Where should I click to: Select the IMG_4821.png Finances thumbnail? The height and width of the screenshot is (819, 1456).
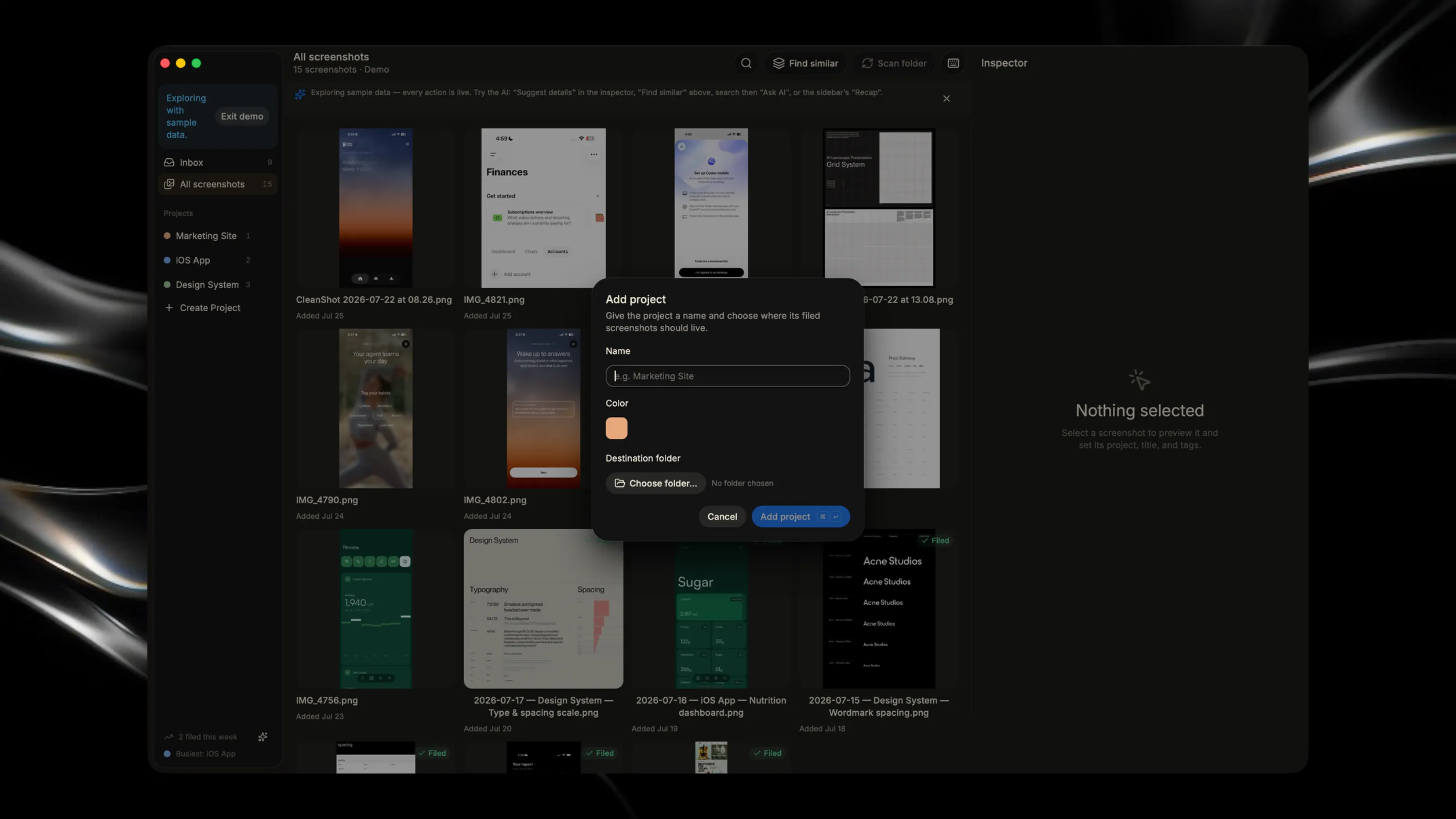coord(543,208)
